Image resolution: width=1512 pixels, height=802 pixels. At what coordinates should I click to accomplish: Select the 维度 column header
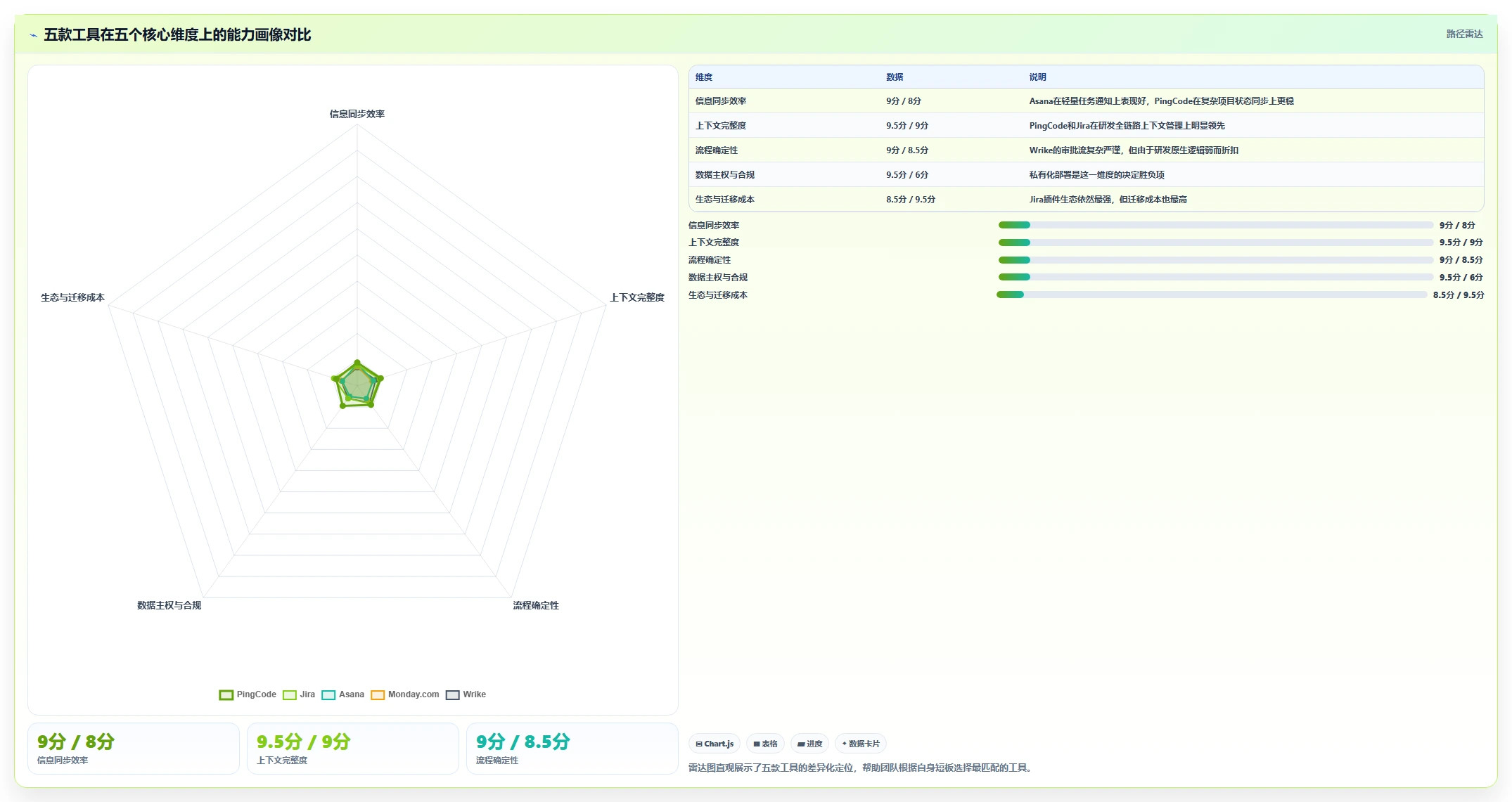[704, 77]
